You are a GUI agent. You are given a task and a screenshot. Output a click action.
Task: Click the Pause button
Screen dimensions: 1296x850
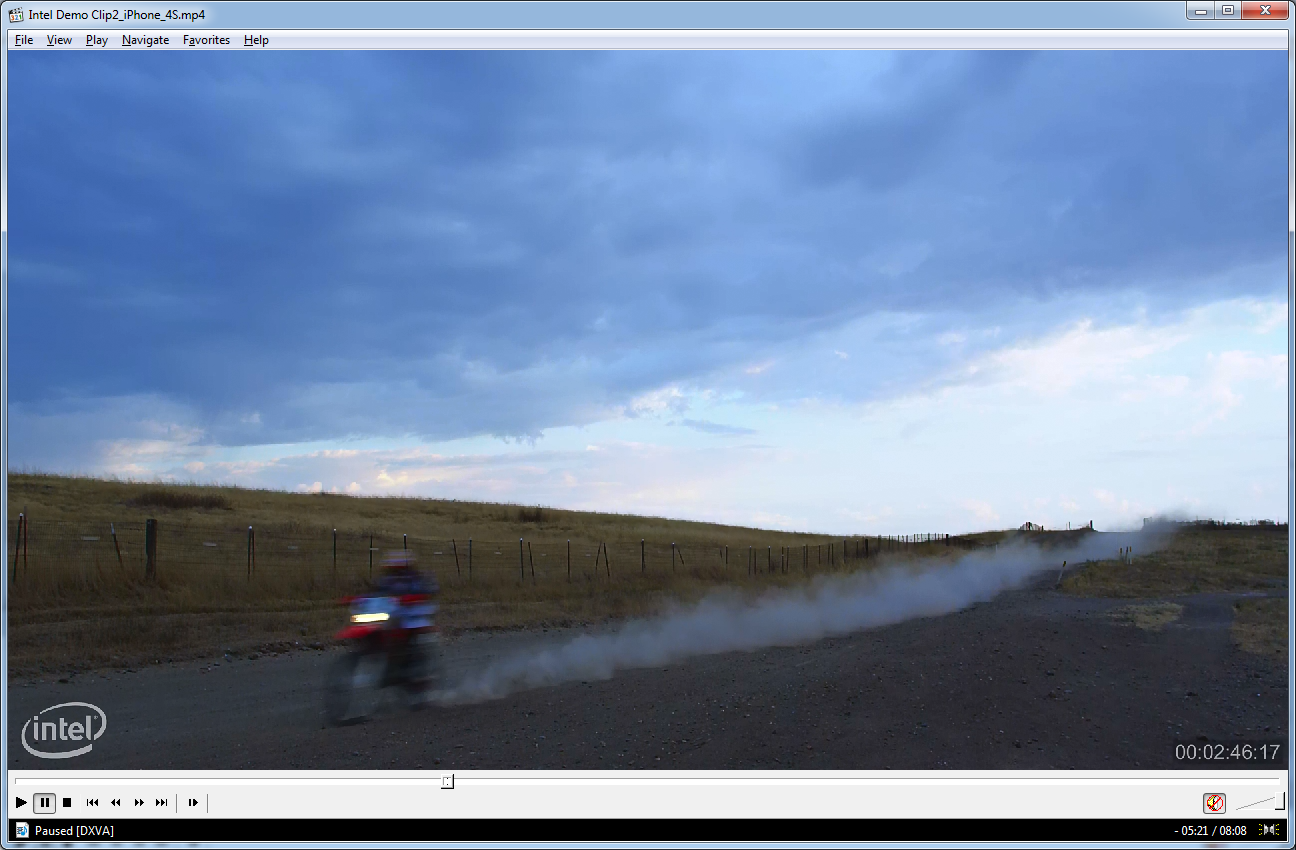point(44,802)
